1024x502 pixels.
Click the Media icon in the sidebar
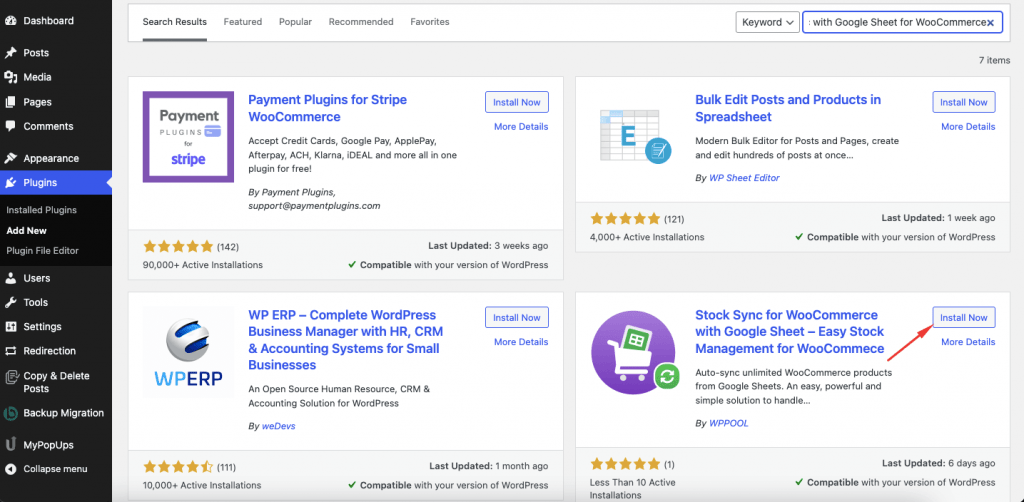[10, 77]
